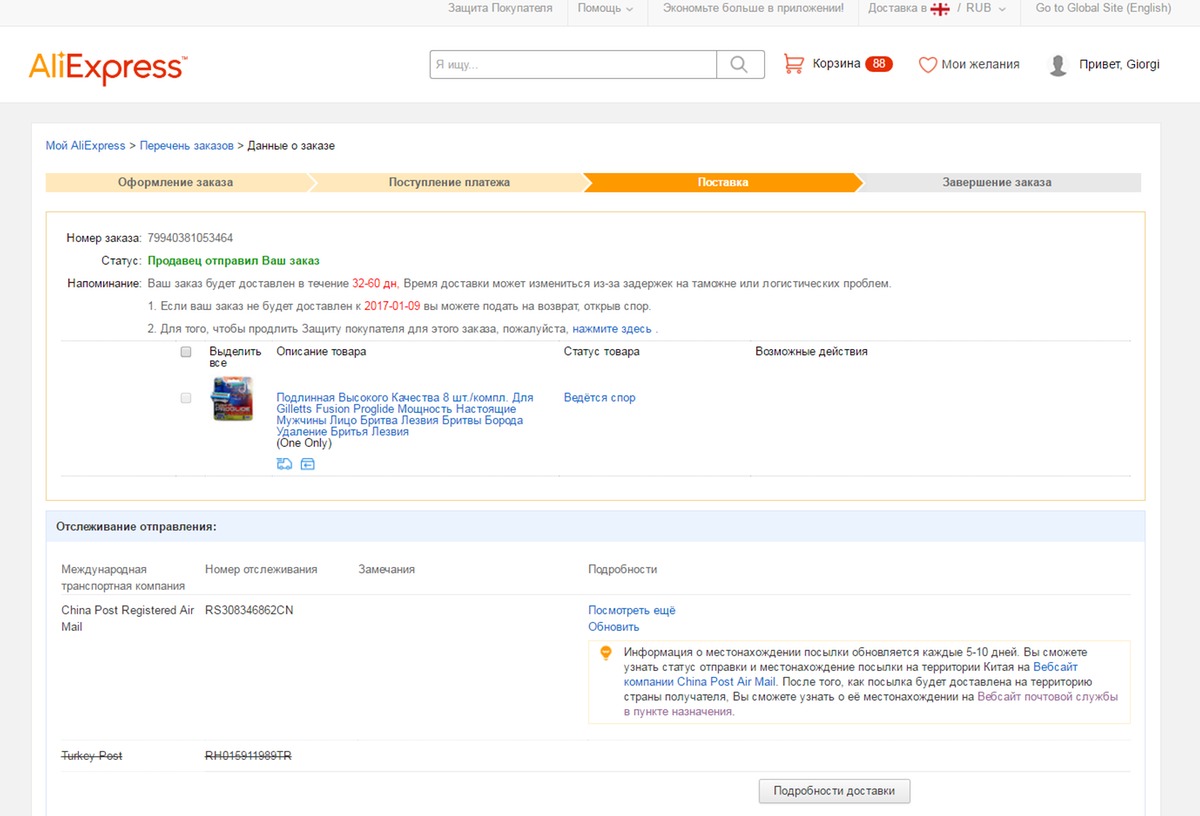Viewport: 1200px width, 816px height.
Task: Click the 'Подробности доставки' button
Action: [x=834, y=791]
